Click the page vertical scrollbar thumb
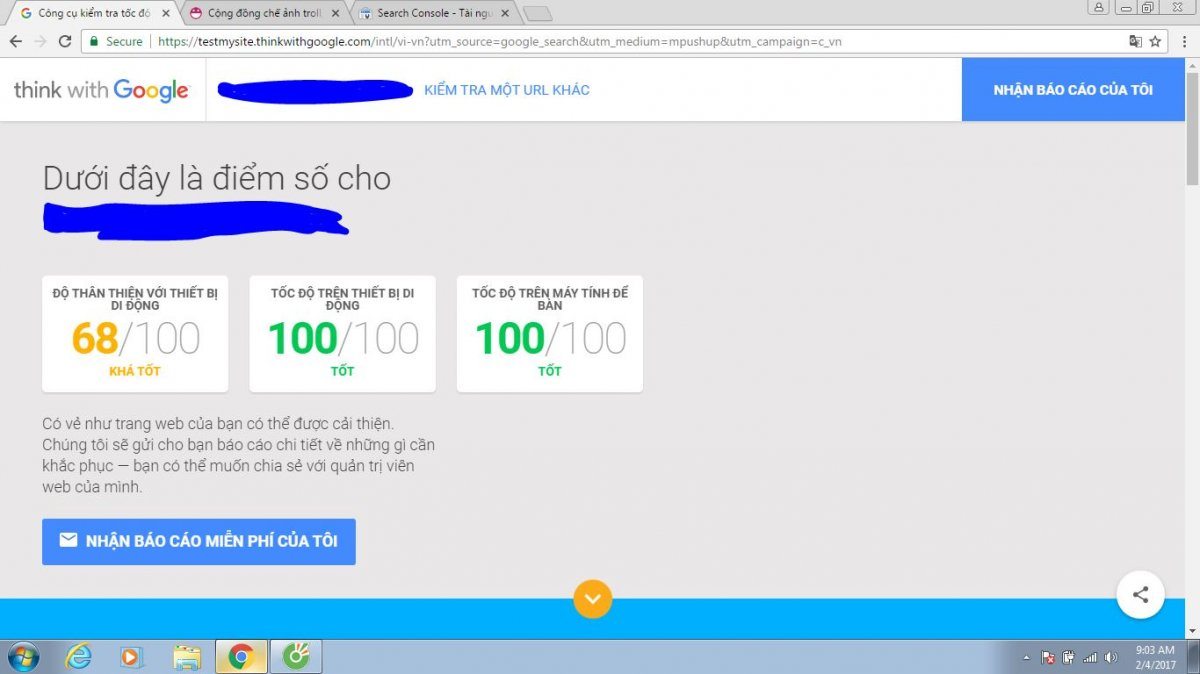 pyautogui.click(x=1192, y=127)
